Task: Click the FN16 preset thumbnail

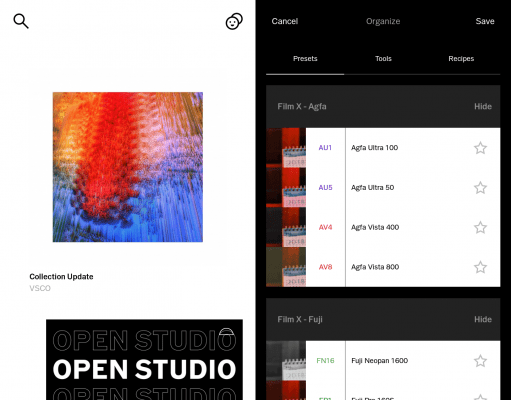Action: coord(286,361)
